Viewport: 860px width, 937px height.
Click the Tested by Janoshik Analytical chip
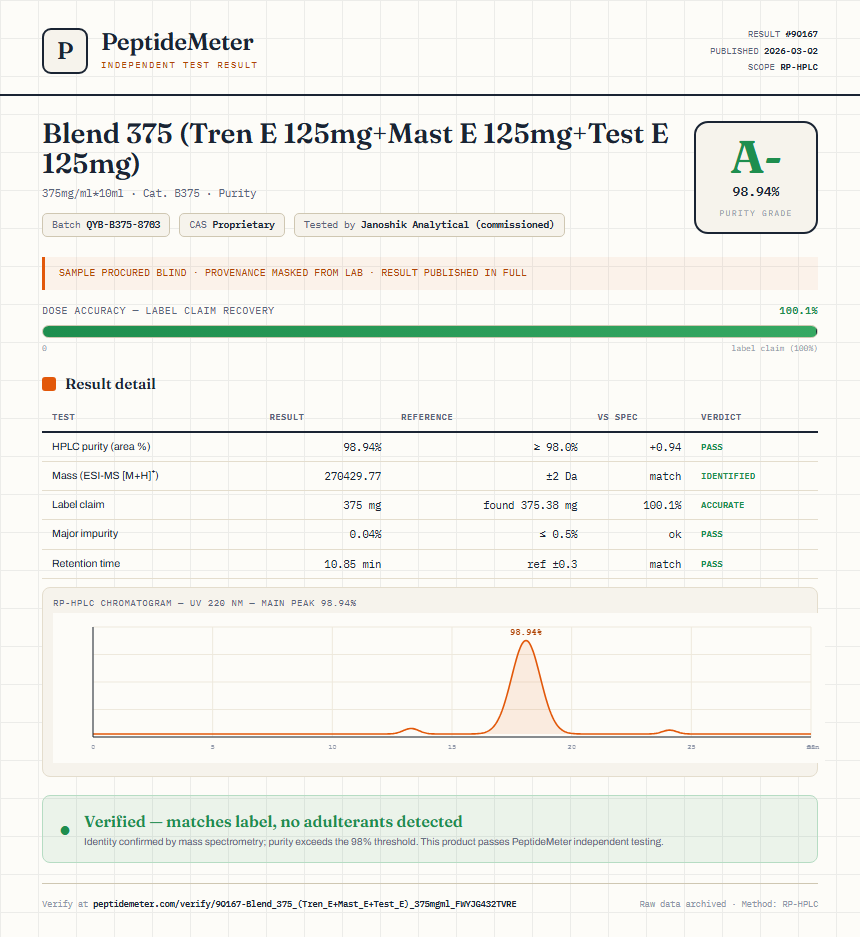point(429,225)
